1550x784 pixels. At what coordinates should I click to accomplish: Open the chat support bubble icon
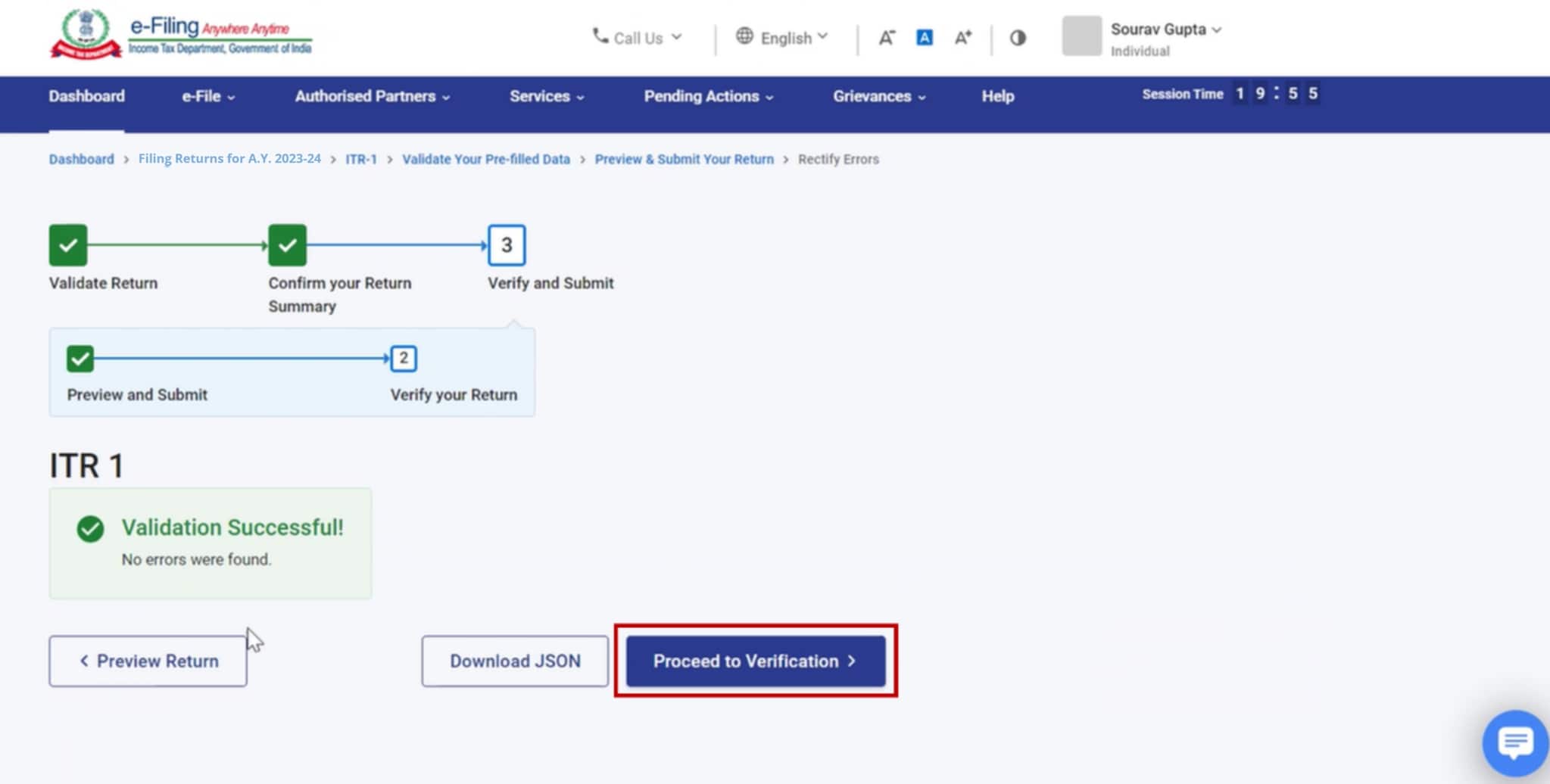tap(1514, 743)
